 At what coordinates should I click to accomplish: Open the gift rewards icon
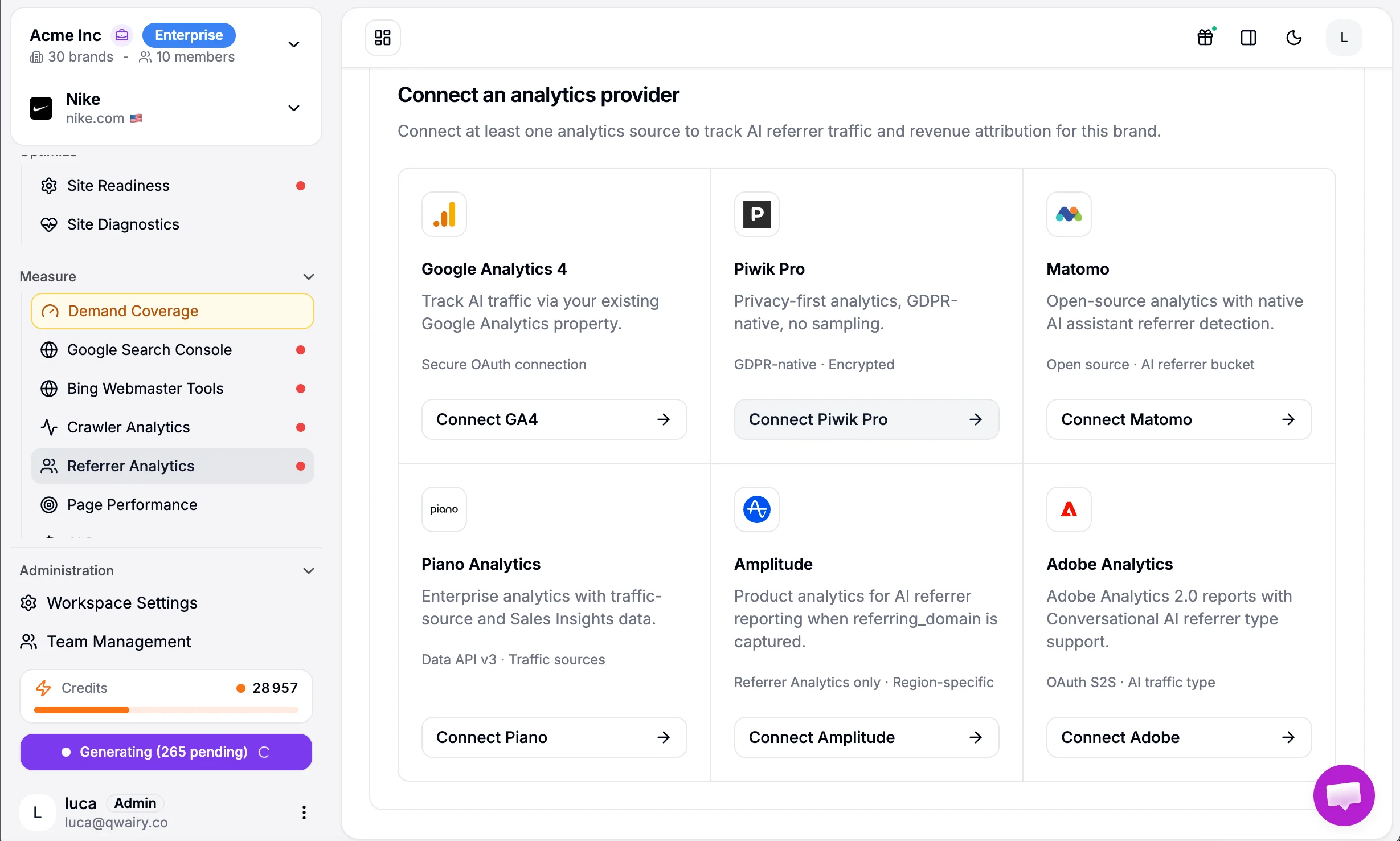[1205, 38]
